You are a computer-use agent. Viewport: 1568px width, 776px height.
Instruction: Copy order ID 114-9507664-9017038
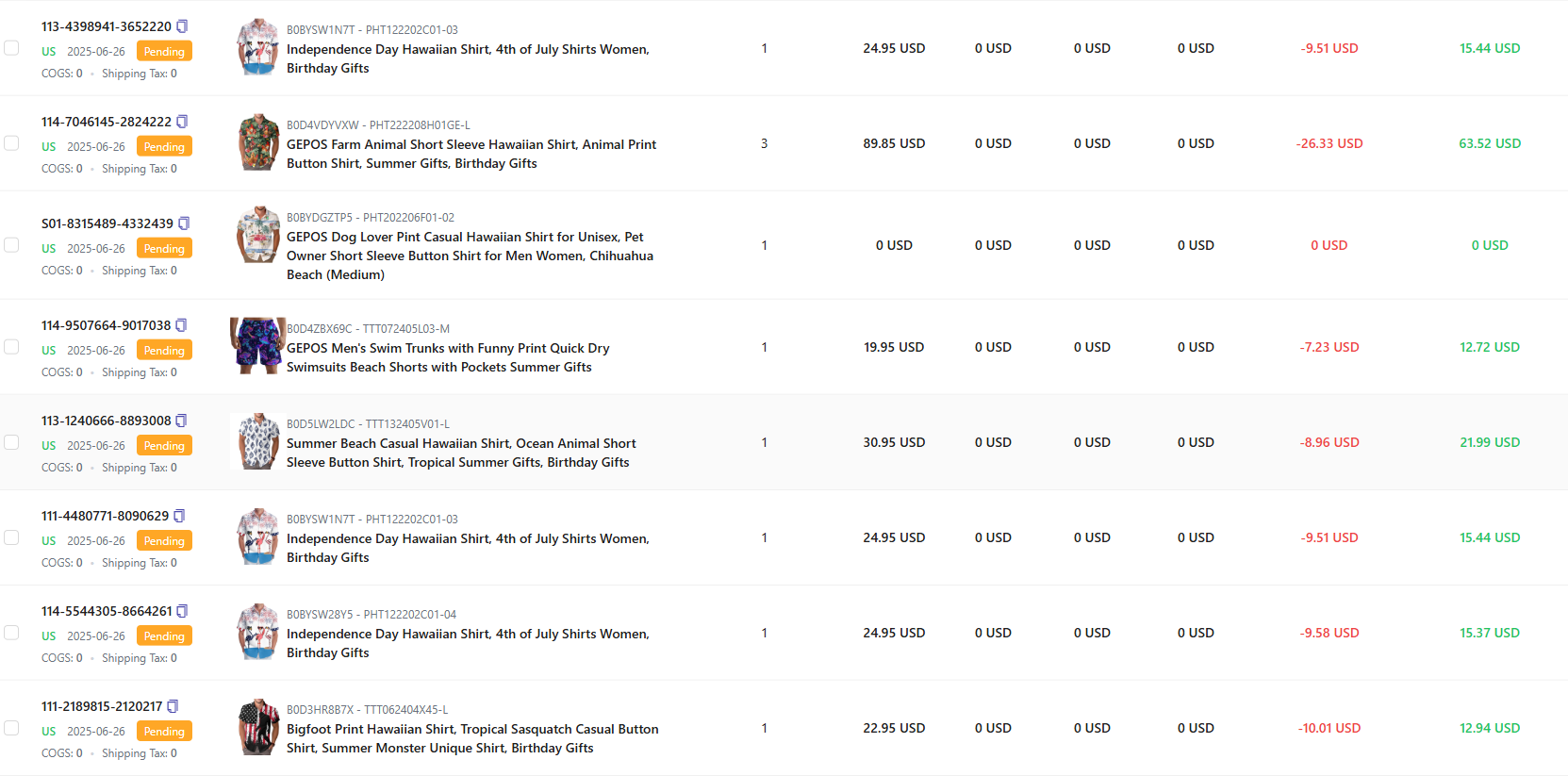(181, 325)
